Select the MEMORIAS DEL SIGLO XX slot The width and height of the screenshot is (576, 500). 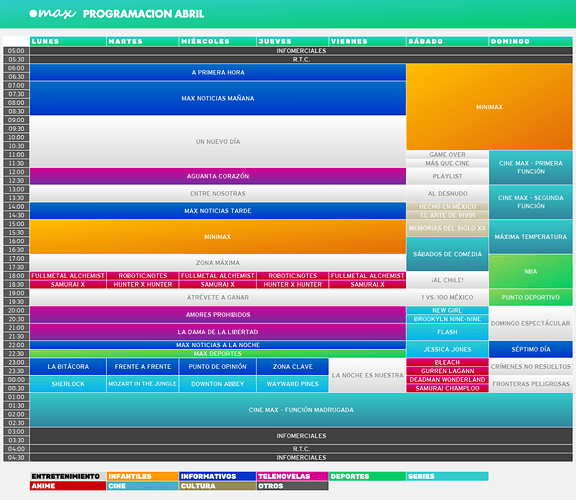[447, 228]
